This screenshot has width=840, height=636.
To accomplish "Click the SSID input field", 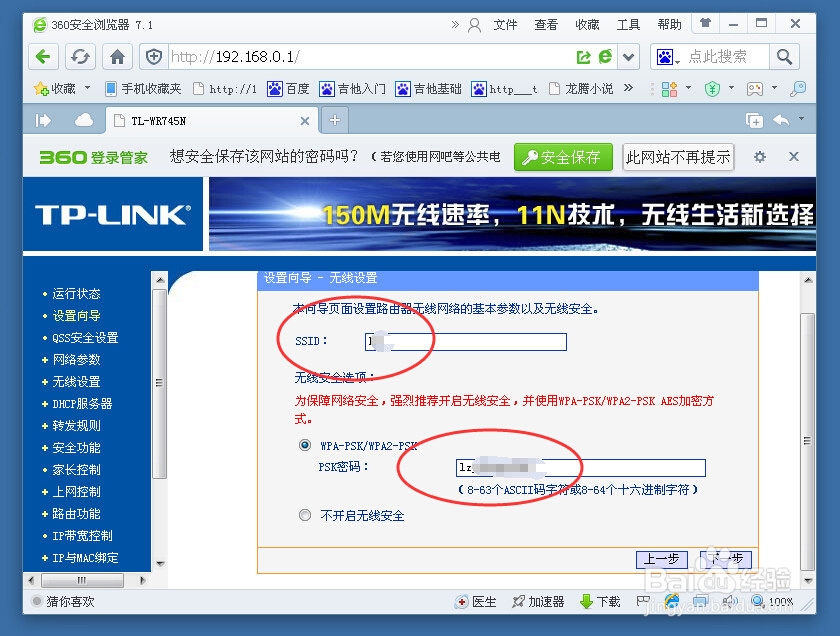I will tap(466, 342).
